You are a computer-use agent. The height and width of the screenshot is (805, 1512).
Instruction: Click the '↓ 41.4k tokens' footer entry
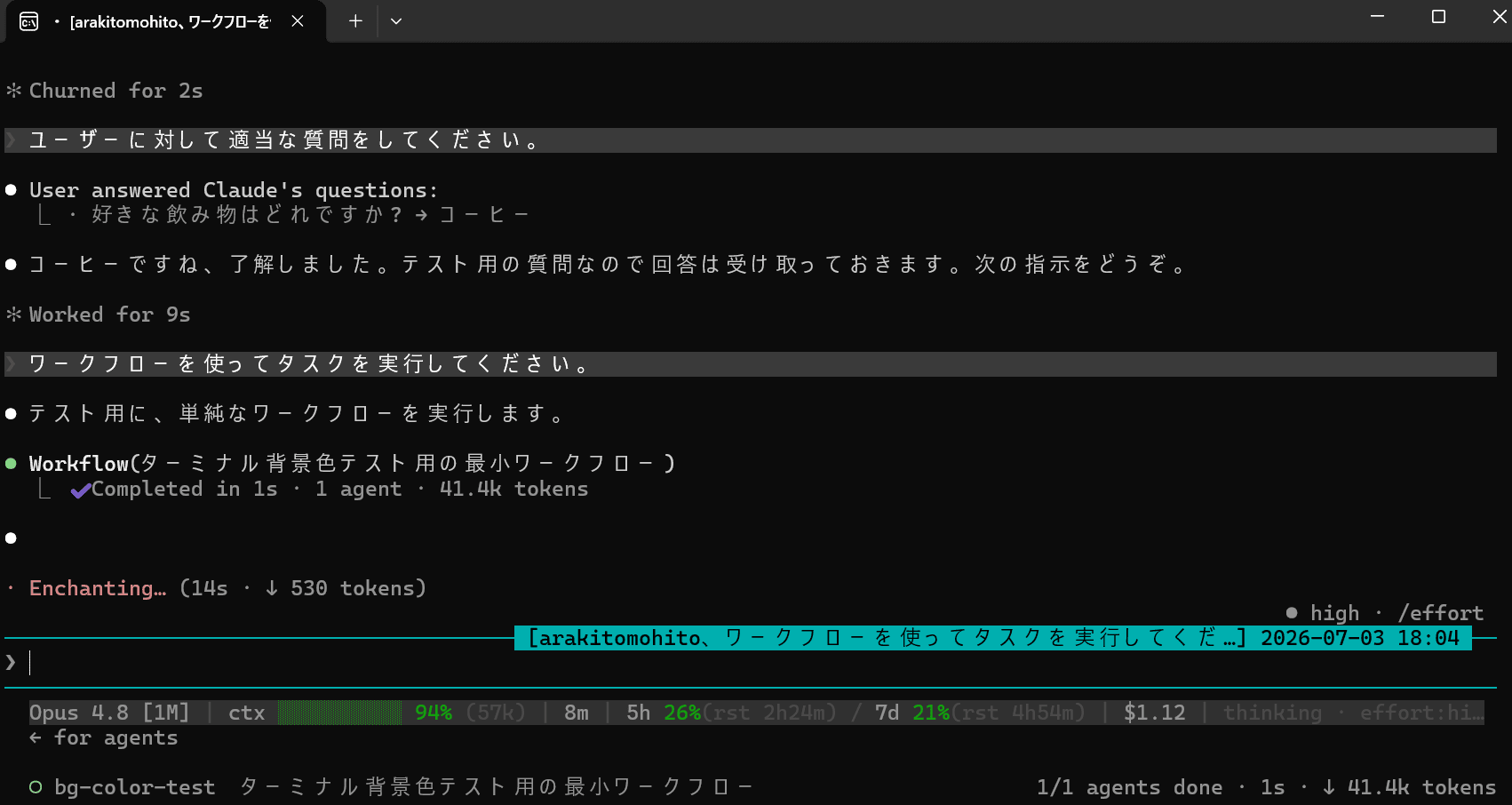[1409, 787]
